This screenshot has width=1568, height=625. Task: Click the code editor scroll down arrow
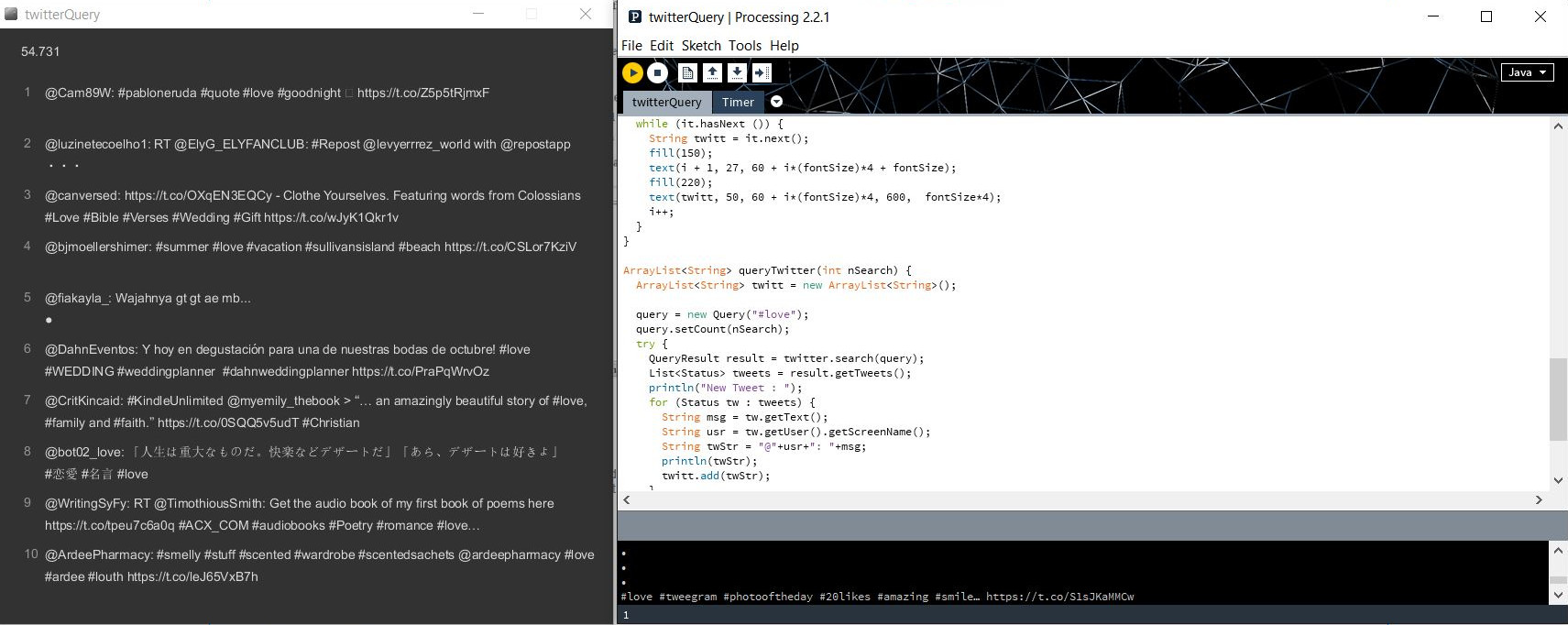coord(1558,480)
